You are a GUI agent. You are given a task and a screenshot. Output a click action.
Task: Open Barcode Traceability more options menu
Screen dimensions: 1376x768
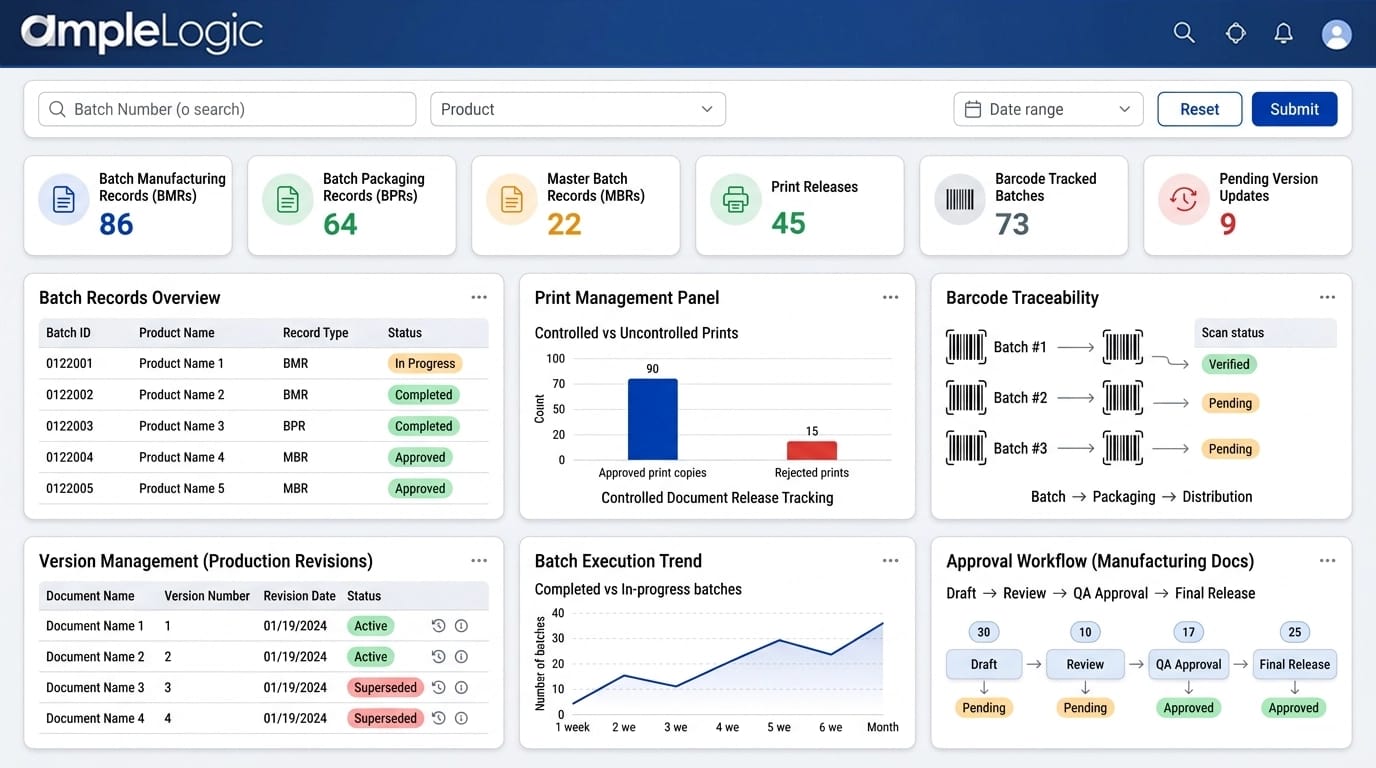pos(1327,297)
